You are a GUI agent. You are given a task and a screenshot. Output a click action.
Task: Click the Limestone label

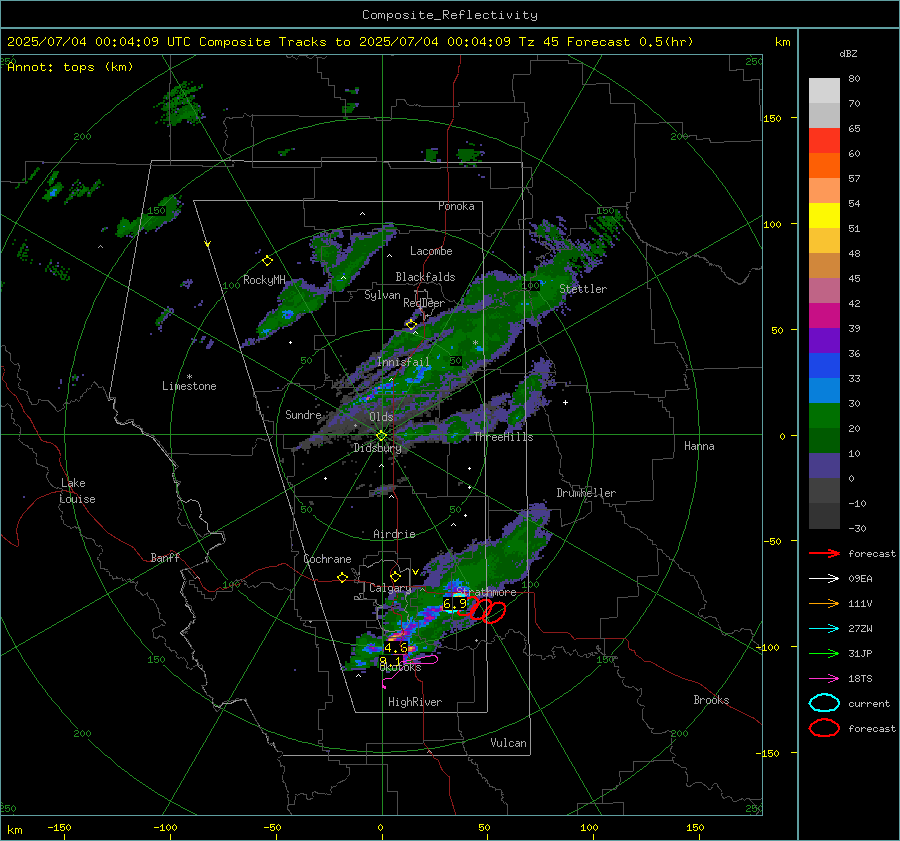[189, 386]
